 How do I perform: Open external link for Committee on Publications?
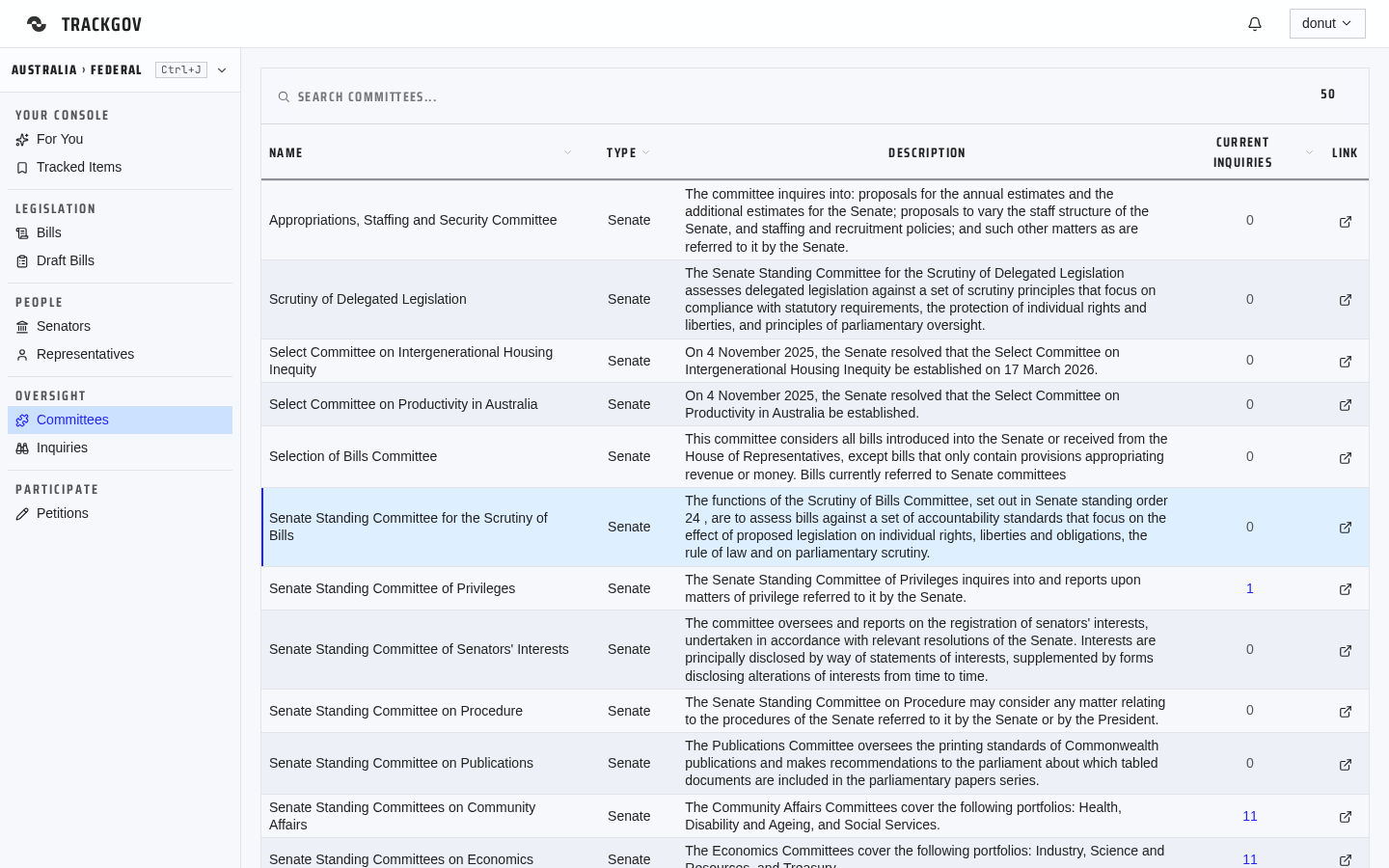(x=1346, y=765)
